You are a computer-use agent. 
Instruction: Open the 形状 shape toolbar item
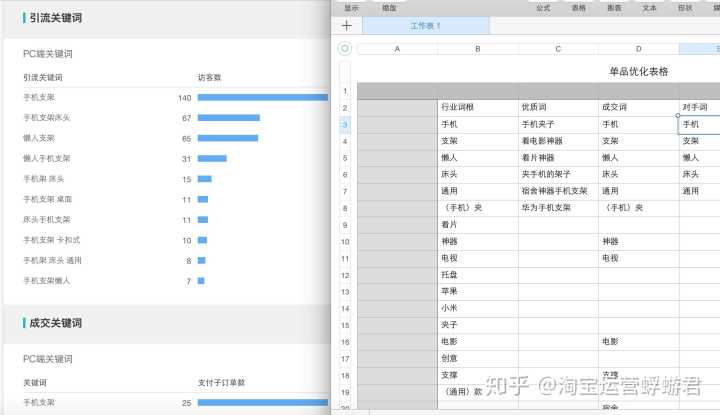[684, 7]
